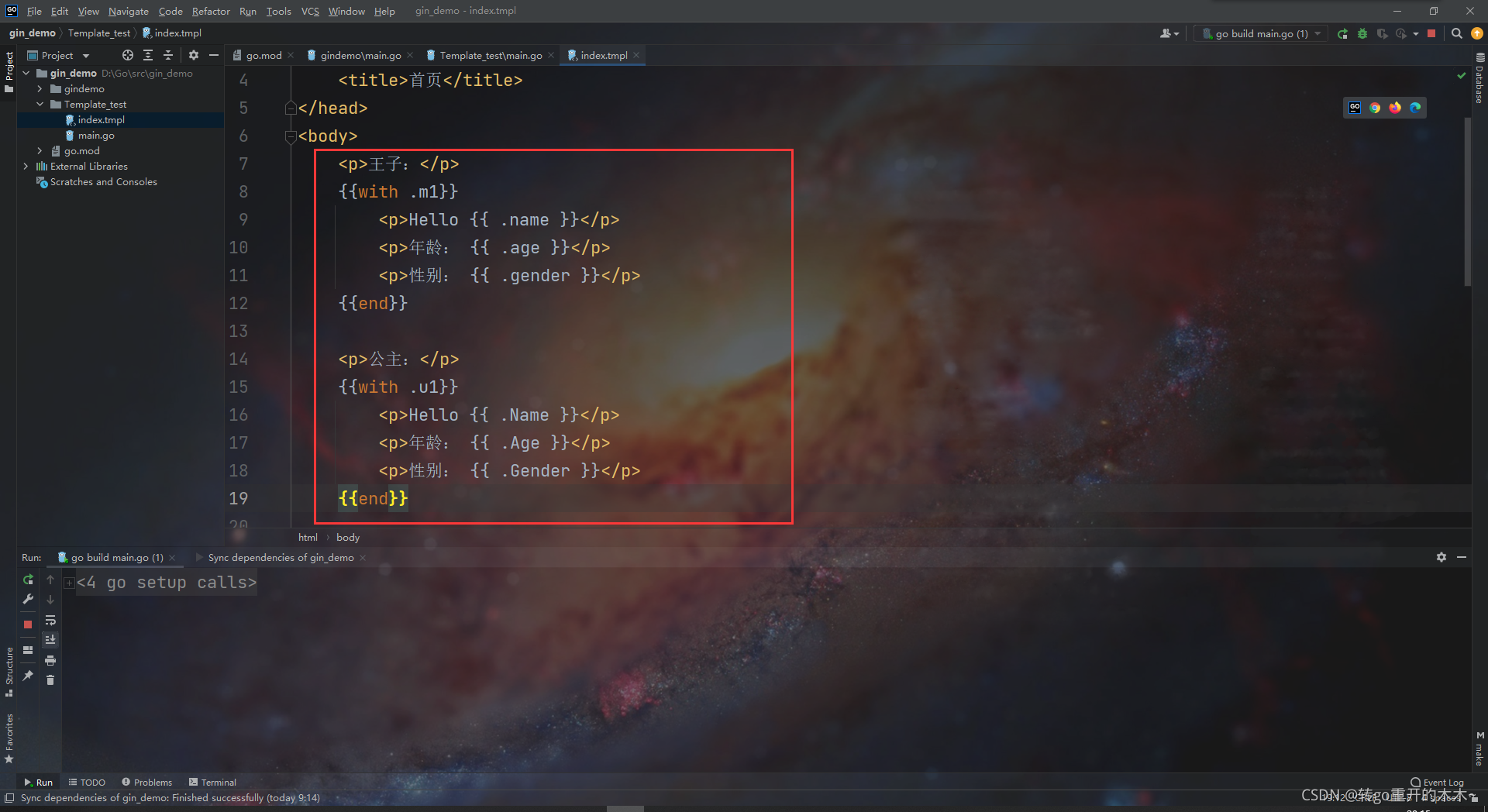Screen dimensions: 1488x812
Task: Open Search Everywhere magnifier icon
Action: point(1457,33)
